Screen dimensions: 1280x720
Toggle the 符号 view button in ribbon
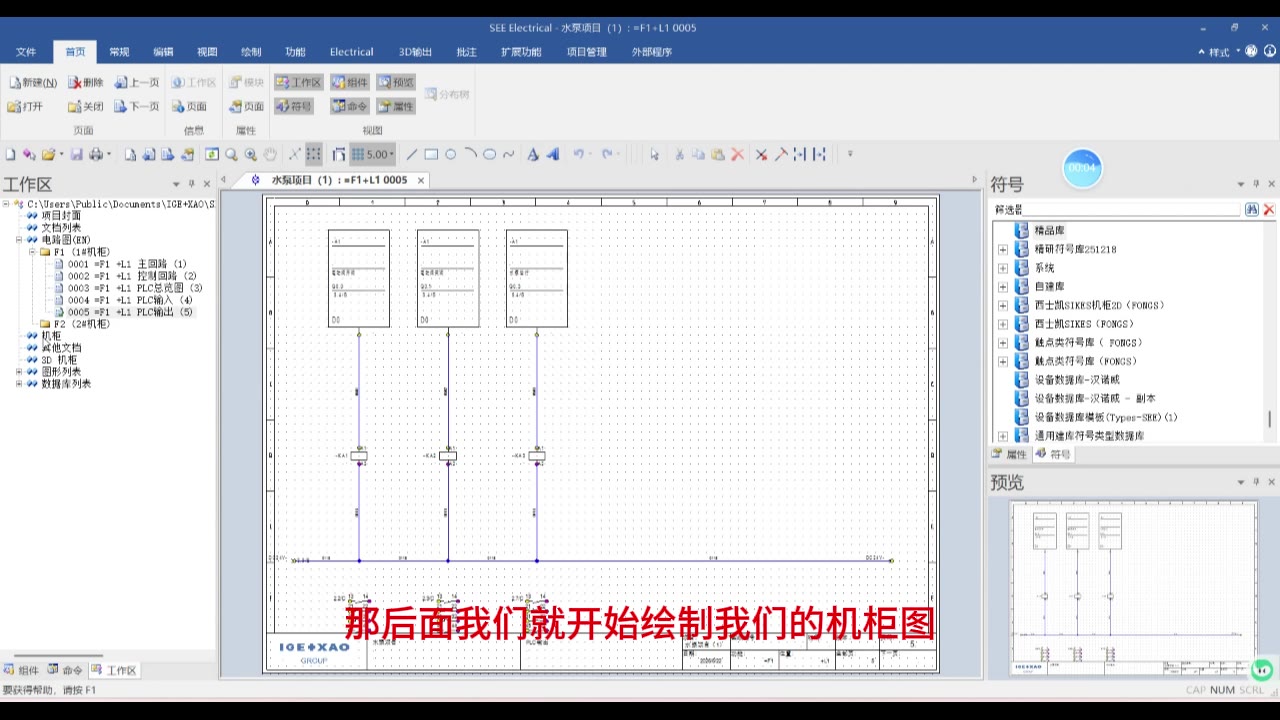coord(294,106)
